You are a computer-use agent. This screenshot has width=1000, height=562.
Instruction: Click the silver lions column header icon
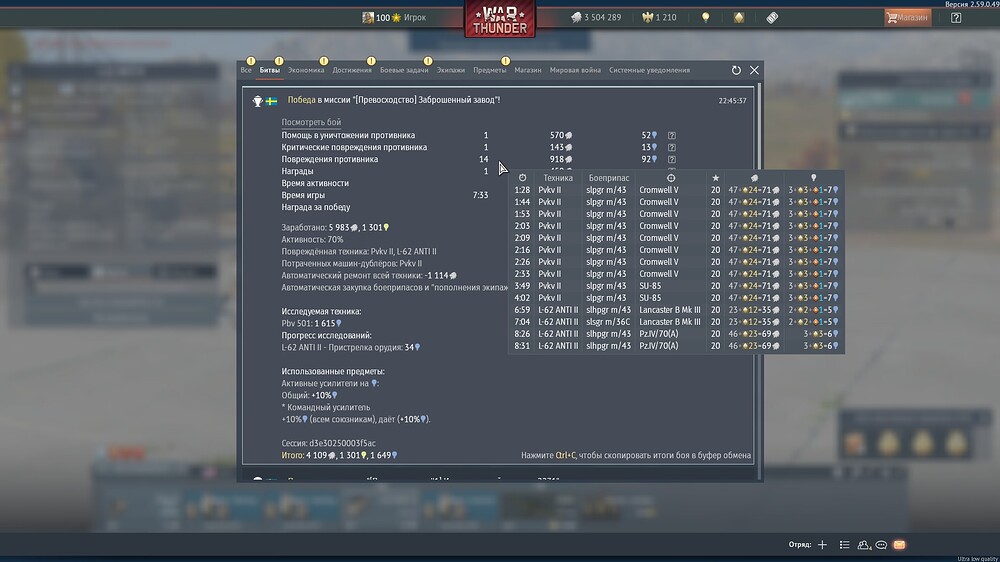754,178
